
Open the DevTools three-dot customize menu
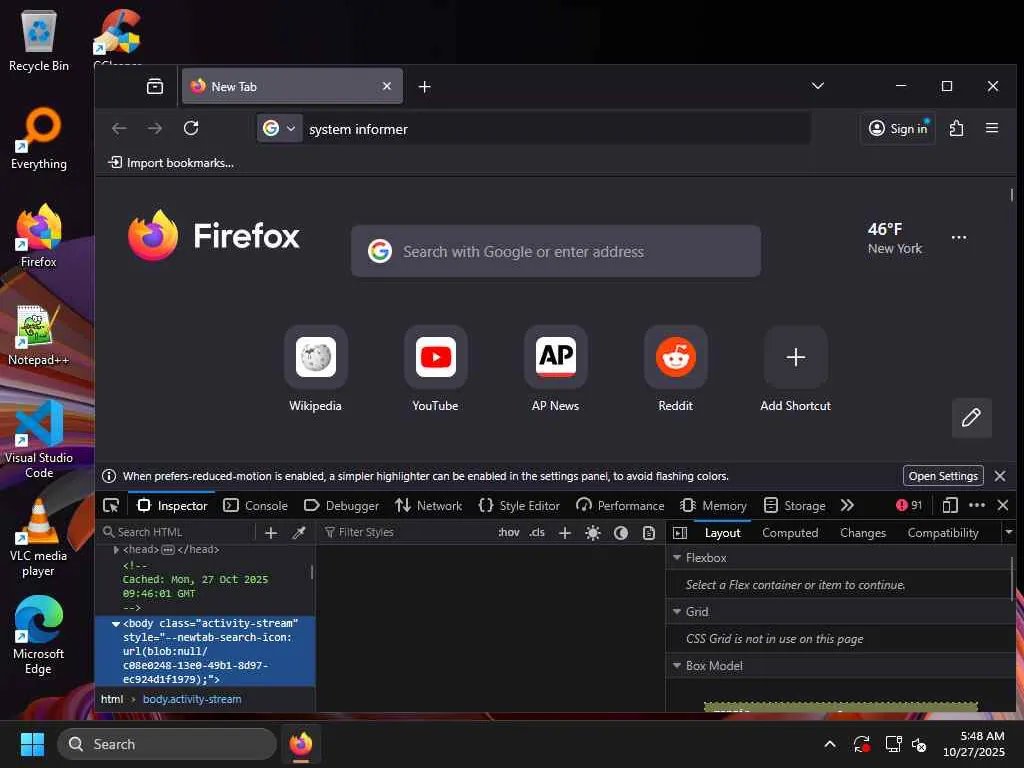click(977, 505)
